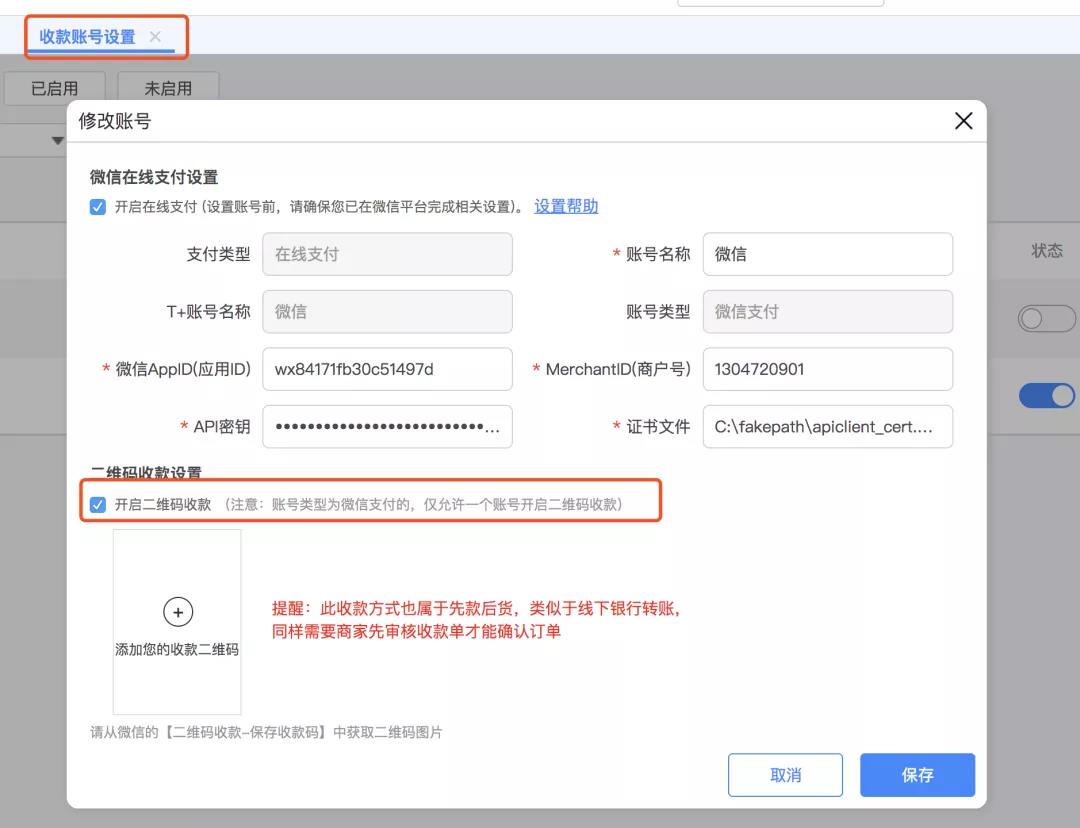This screenshot has height=828, width=1080.
Task: Click the plus icon to add QR code
Action: (x=178, y=612)
